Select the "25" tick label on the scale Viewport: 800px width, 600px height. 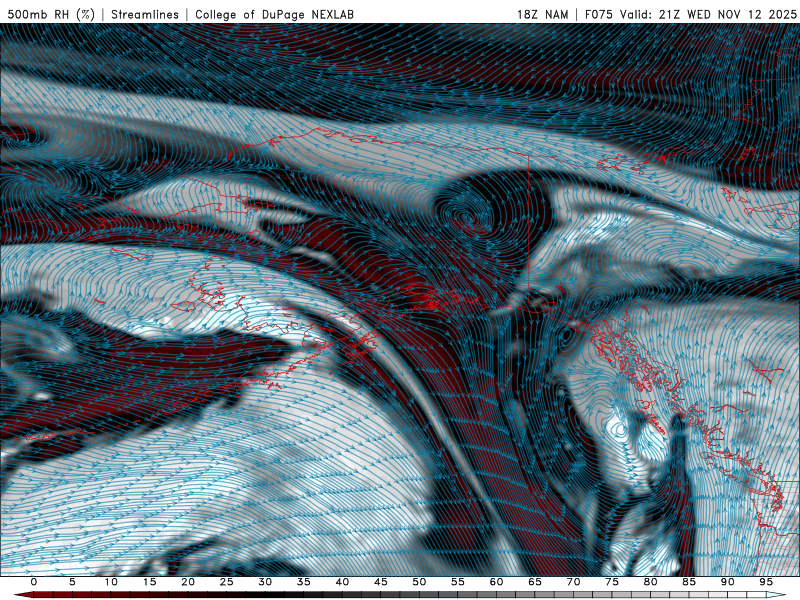click(227, 582)
